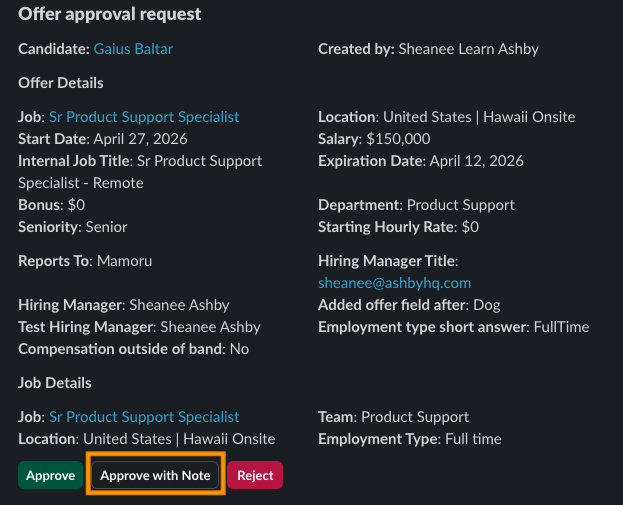Click the Offer Details section heading
623x505 pixels.
pos(61,83)
